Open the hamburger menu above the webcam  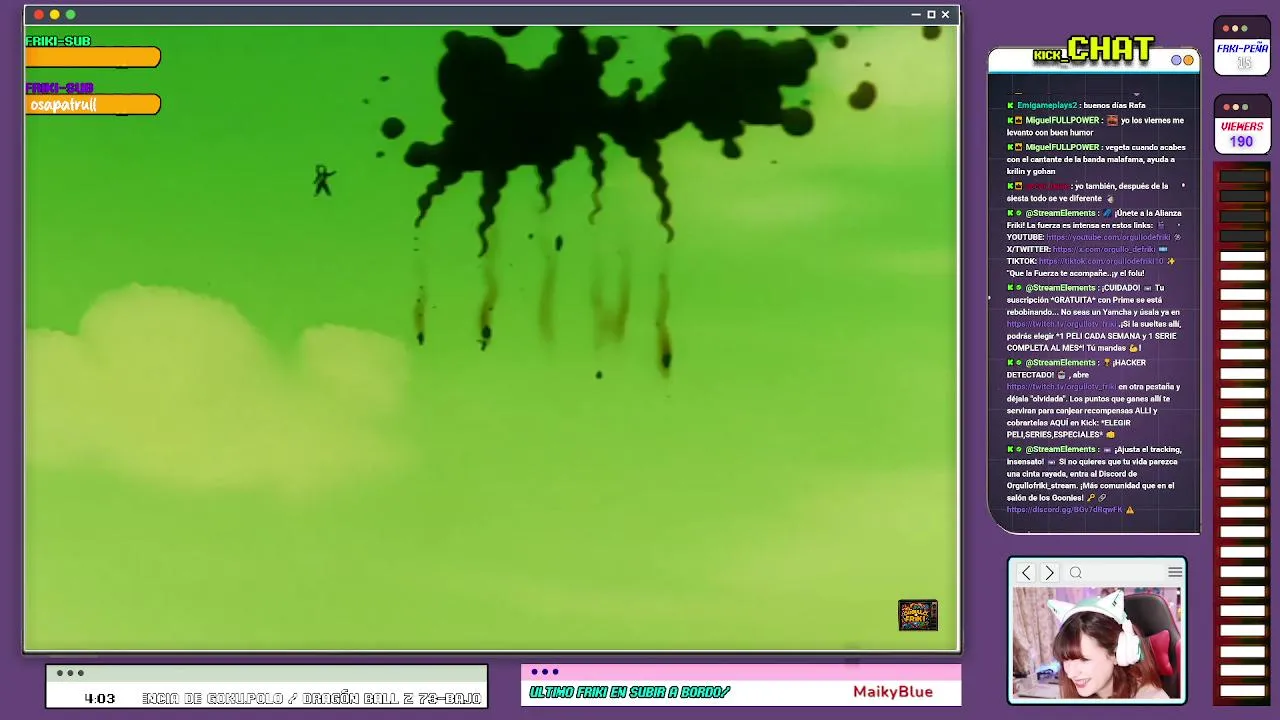tap(1175, 572)
